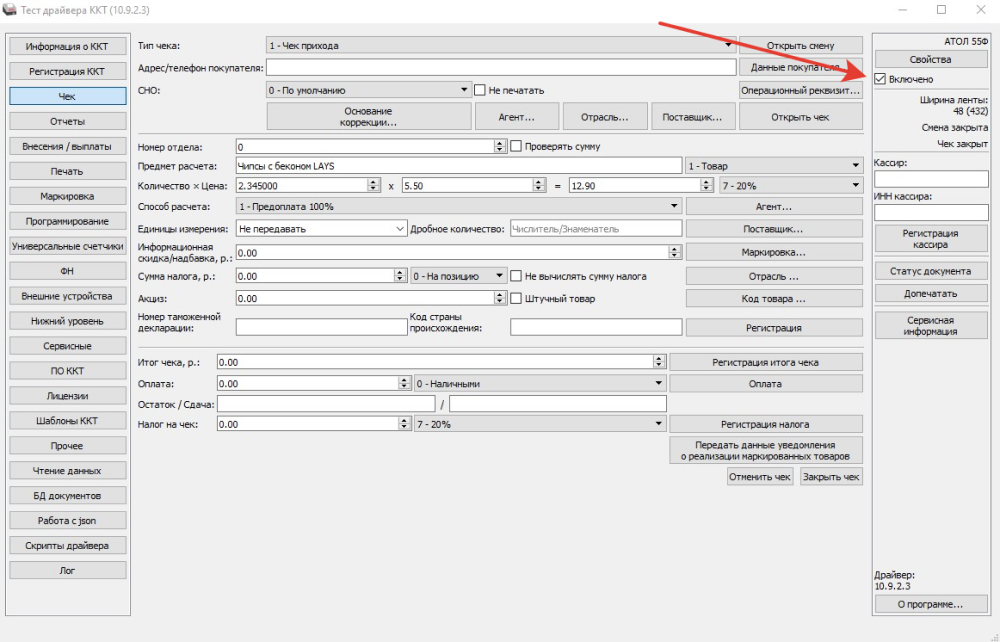The width and height of the screenshot is (1000, 642).
Task: Expand 0 - На позицию dropdown
Action: [x=459, y=276]
